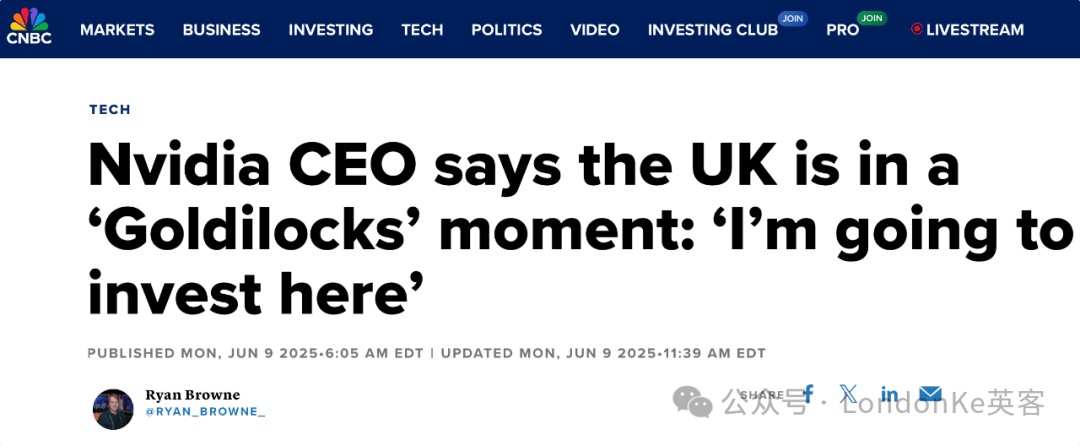Click the red Livestream dot icon

point(916,30)
